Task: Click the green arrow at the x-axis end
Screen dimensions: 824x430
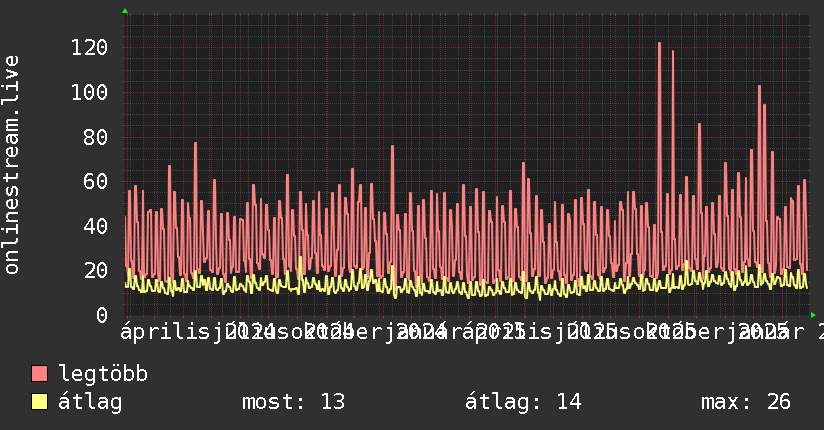Action: (x=813, y=315)
